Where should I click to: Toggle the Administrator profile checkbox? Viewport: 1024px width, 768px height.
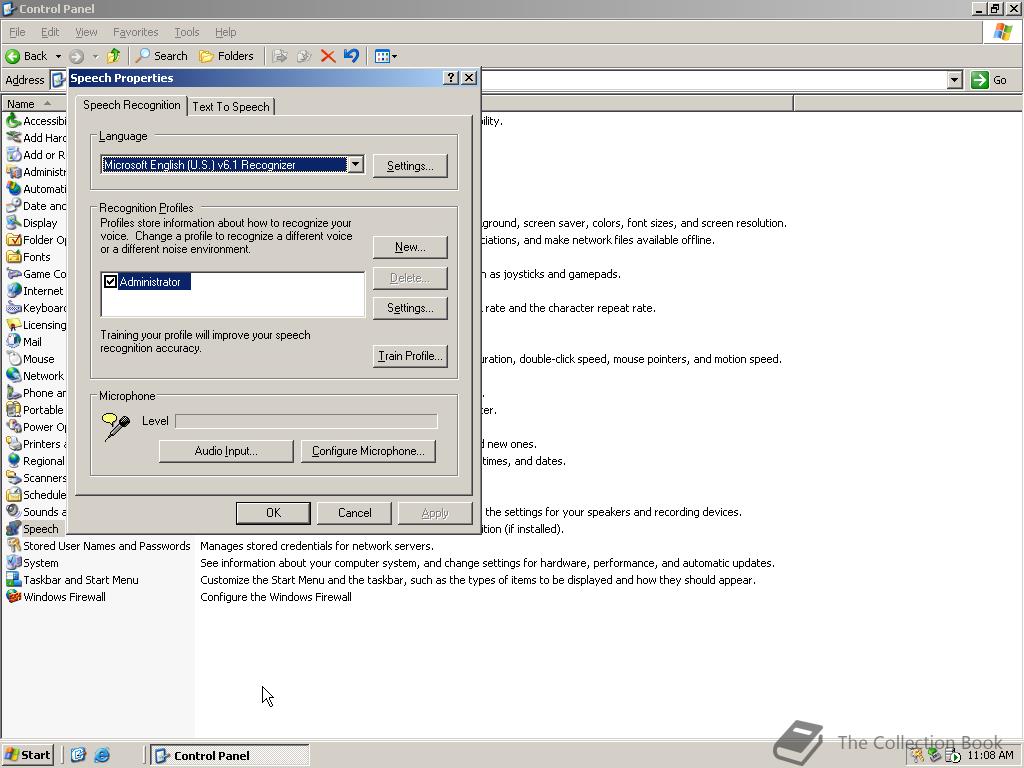coord(110,281)
